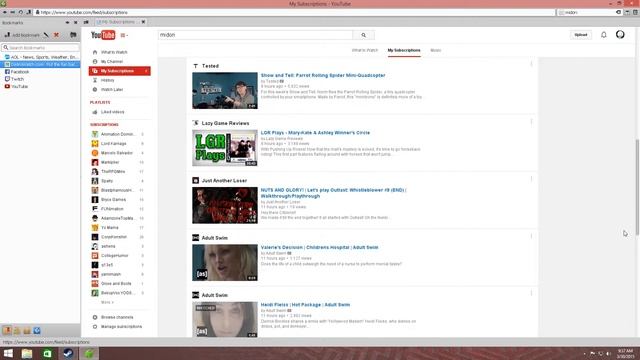Click the browser back arrow

(4, 13)
